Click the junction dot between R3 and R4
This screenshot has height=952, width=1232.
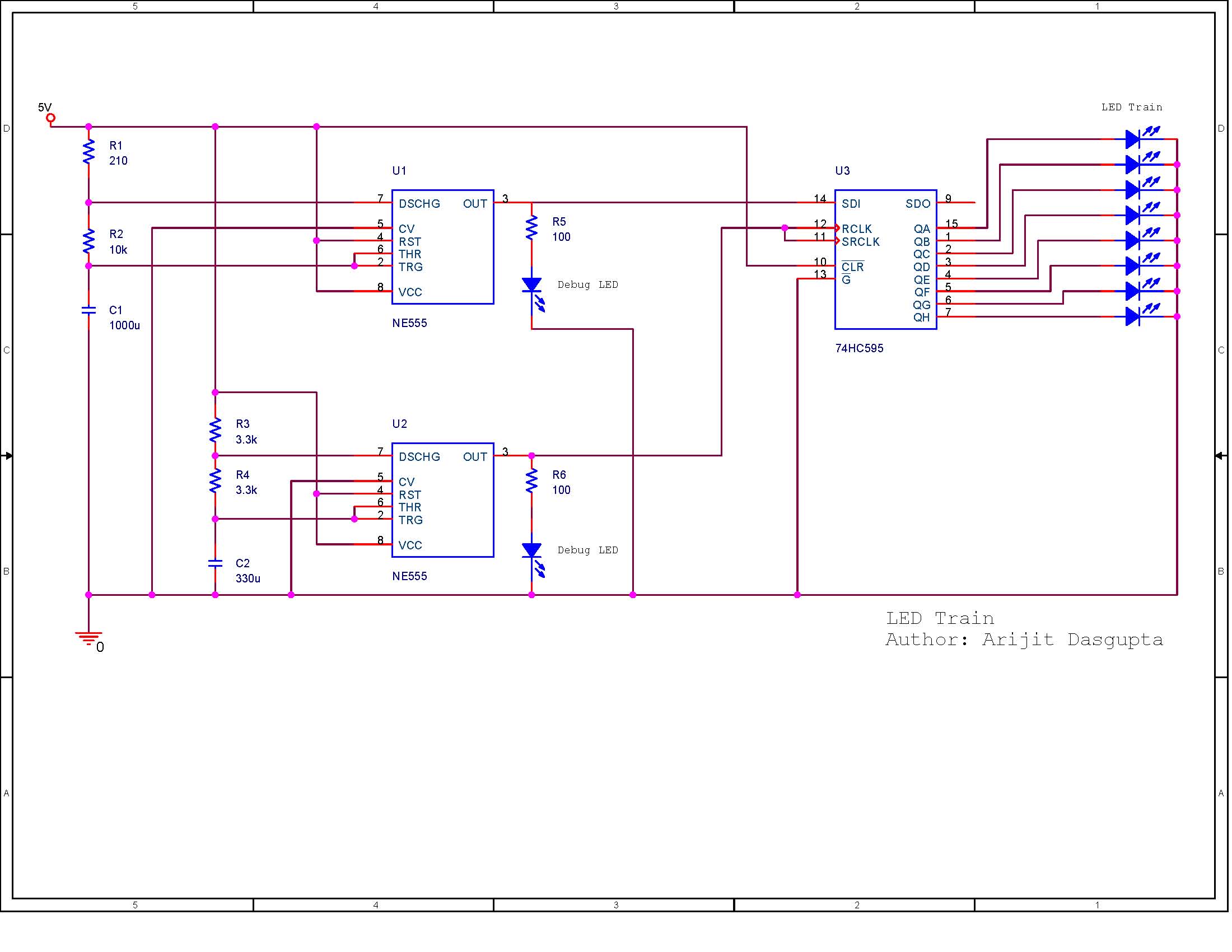point(216,456)
